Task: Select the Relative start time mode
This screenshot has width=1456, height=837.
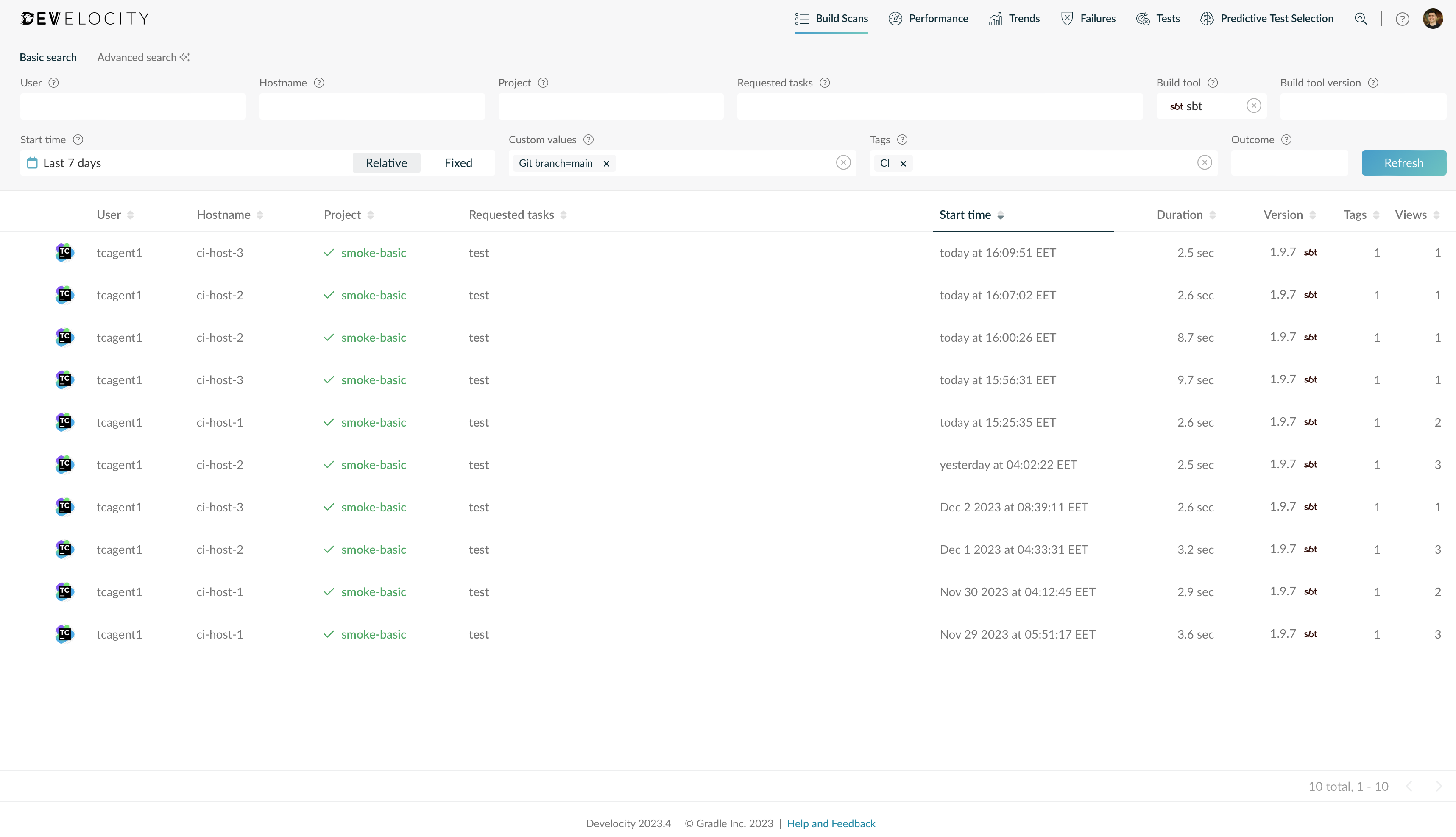Action: 386,163
